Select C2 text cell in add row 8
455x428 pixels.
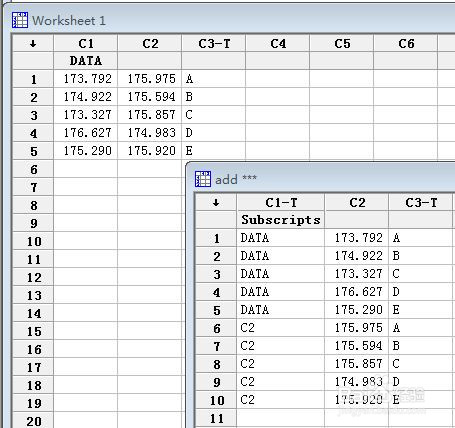pos(281,364)
